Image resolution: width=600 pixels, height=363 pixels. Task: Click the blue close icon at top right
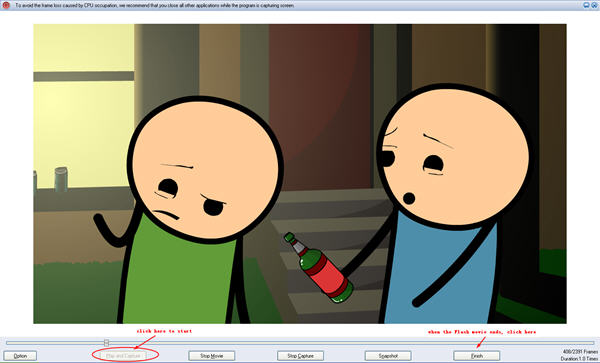click(594, 5)
